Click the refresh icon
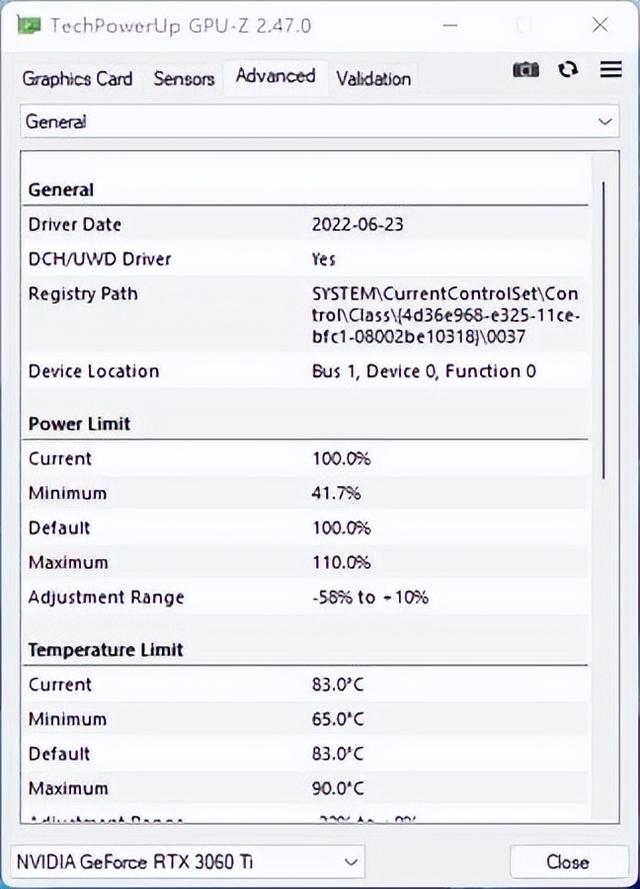This screenshot has height=889, width=640. point(568,70)
